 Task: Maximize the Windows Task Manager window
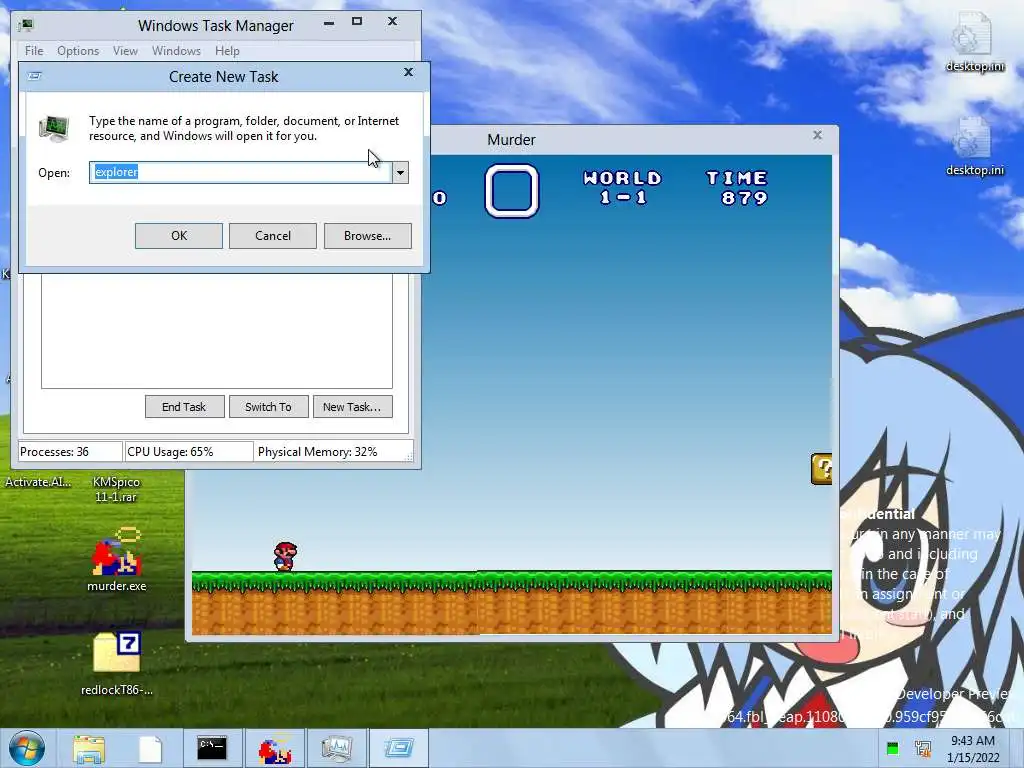[x=357, y=22]
